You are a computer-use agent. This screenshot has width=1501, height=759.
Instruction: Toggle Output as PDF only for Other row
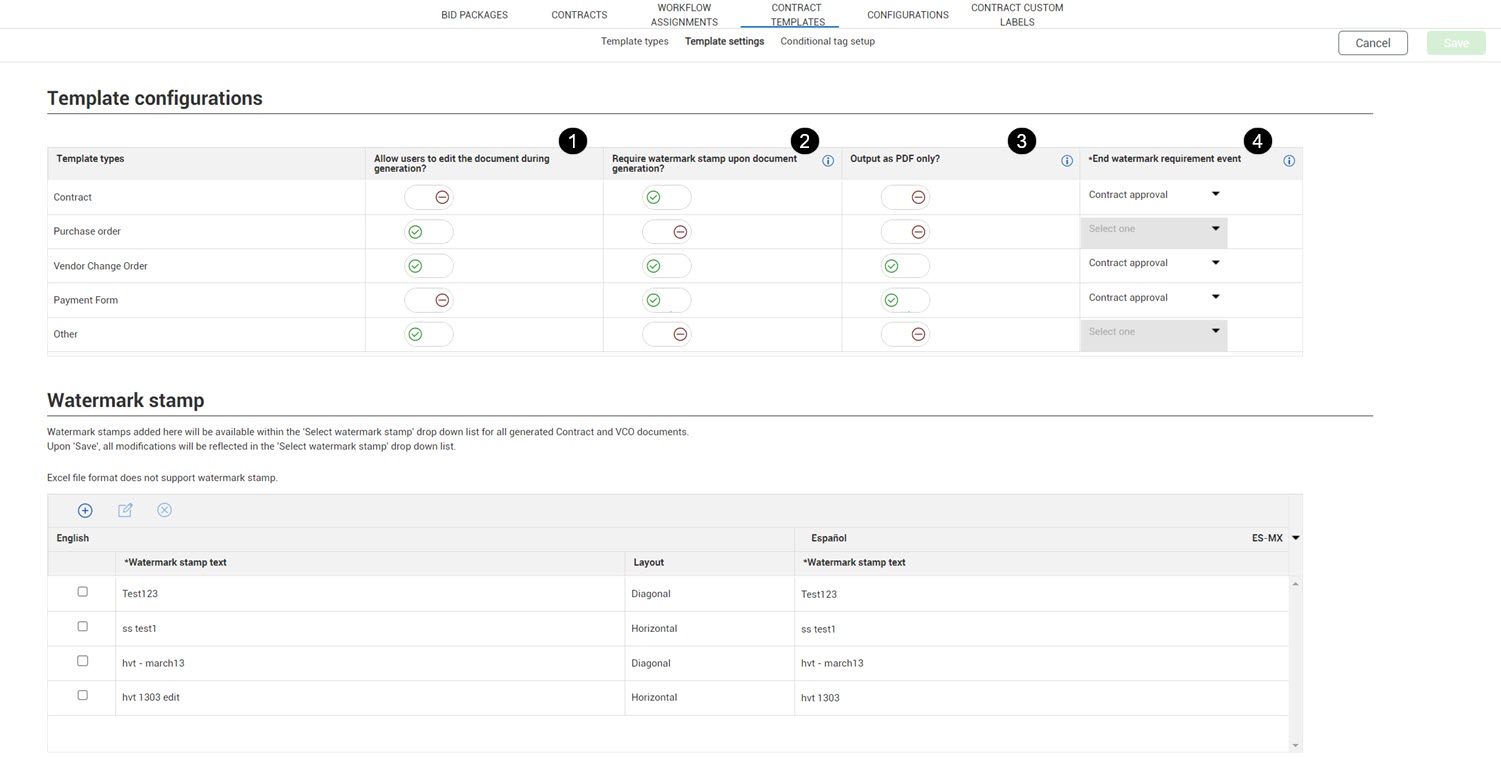click(905, 334)
